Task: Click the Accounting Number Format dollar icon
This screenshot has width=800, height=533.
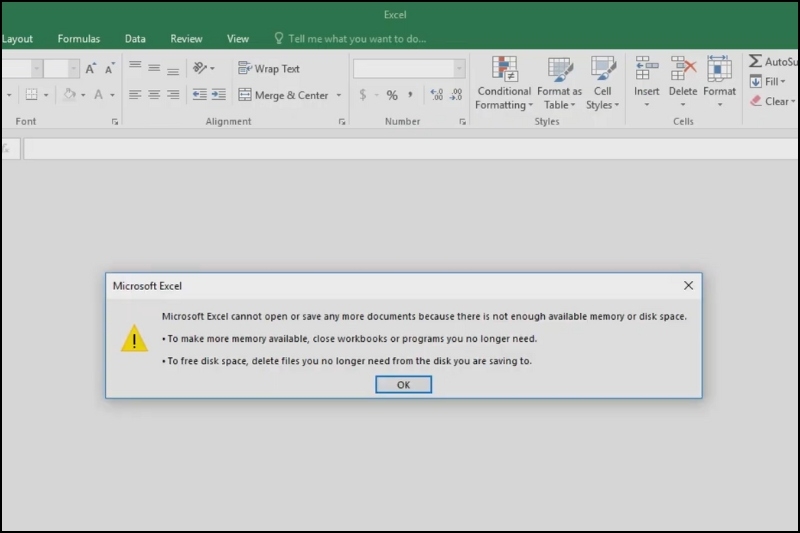Action: 363,95
